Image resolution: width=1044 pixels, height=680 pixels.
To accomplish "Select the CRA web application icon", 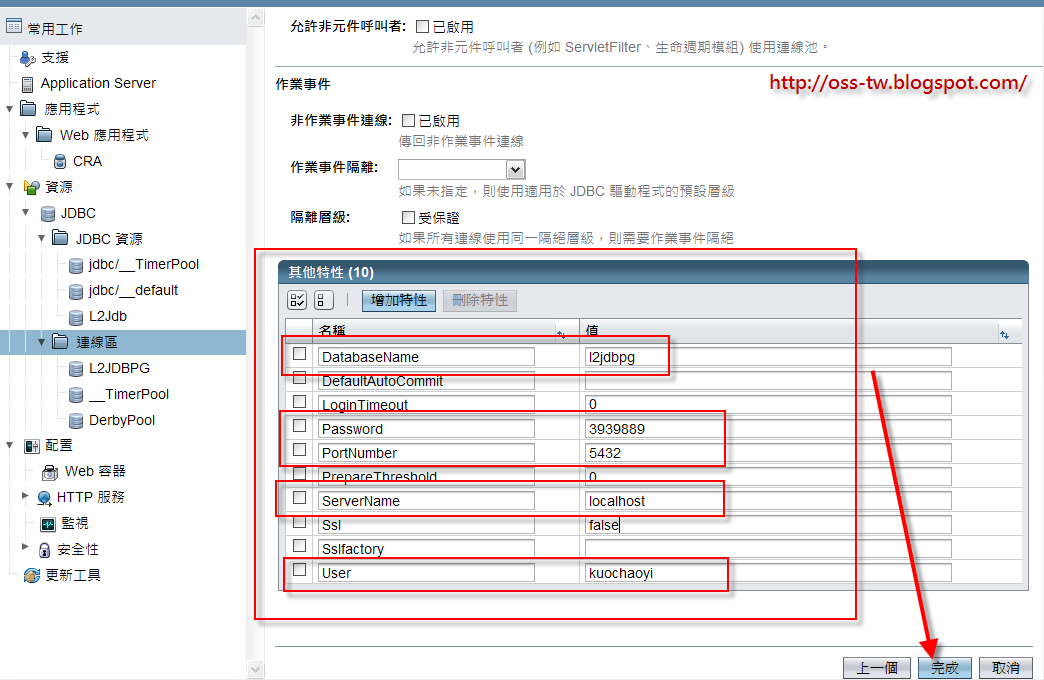I will point(59,161).
